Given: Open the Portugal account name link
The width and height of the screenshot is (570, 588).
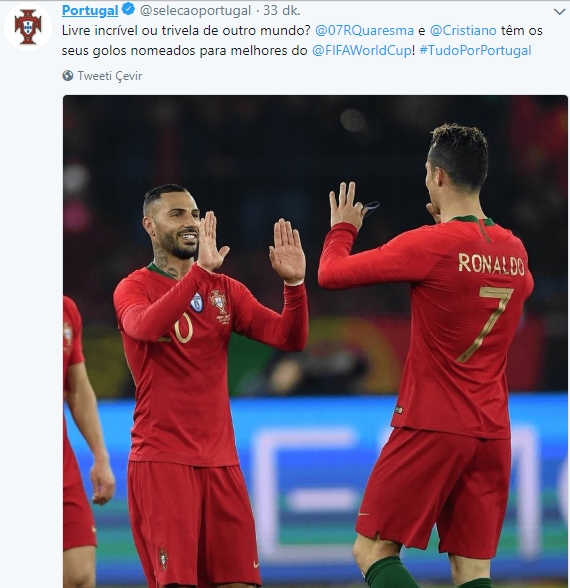Looking at the screenshot, I should [90, 10].
